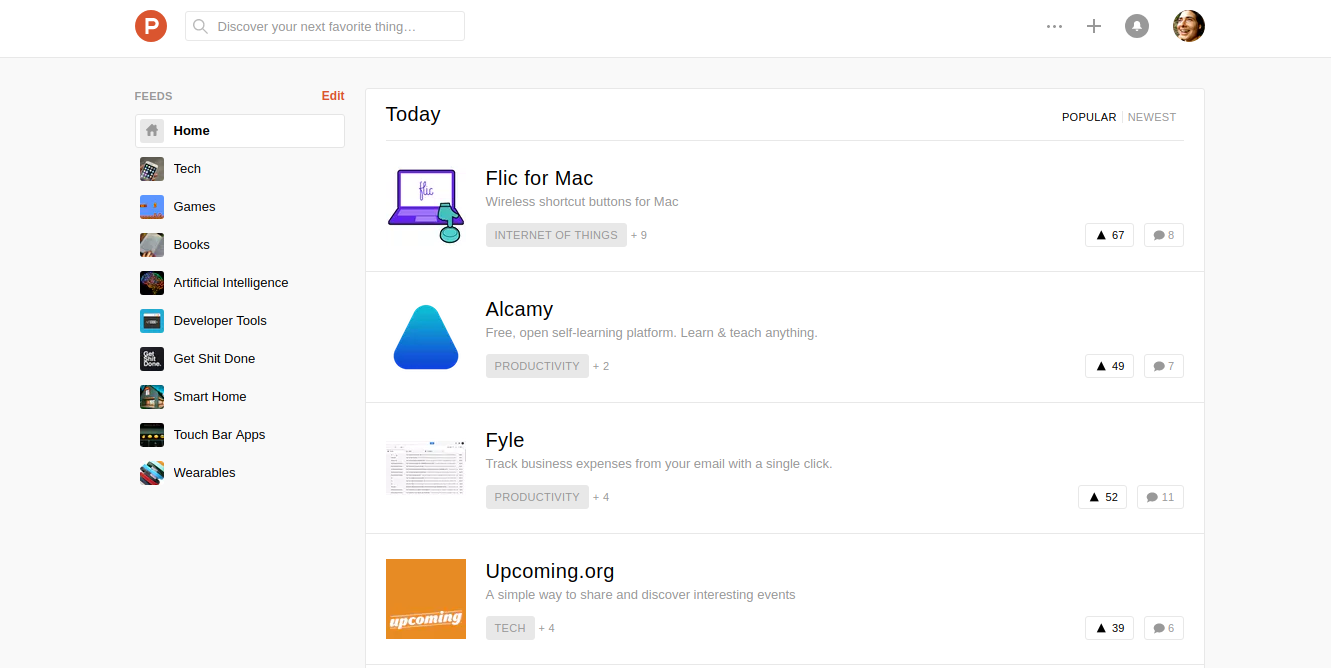
Task: Expand additional tags on Upcoming.org
Action: pos(547,627)
